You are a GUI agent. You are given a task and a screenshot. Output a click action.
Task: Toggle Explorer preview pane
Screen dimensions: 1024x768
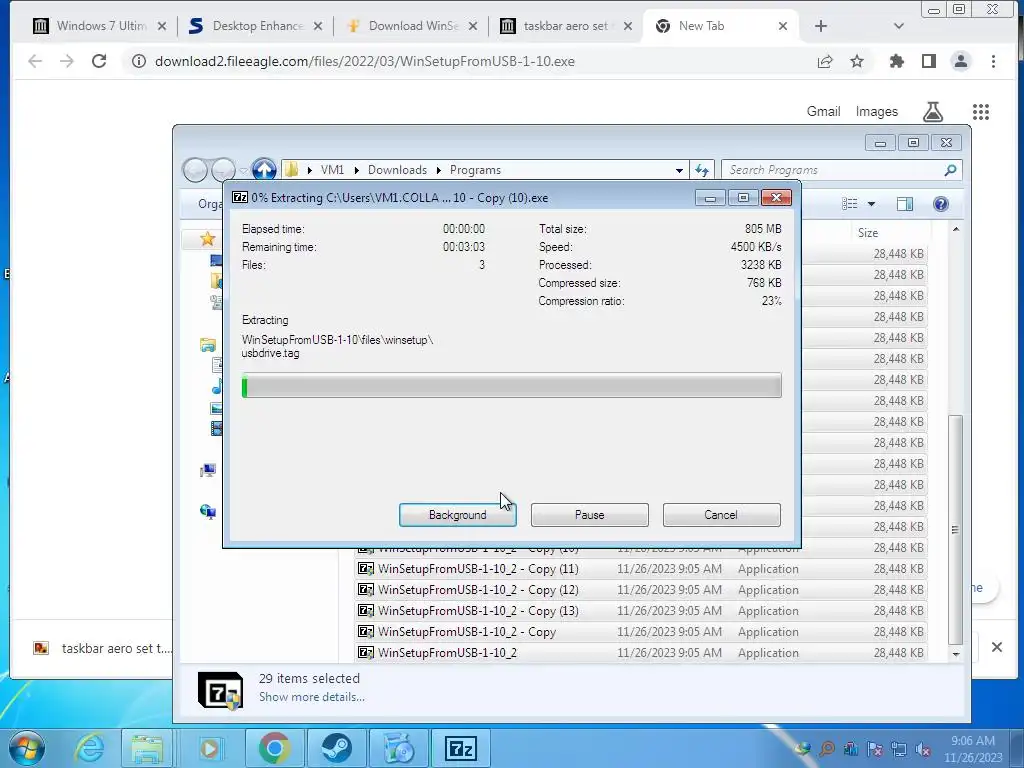[904, 204]
